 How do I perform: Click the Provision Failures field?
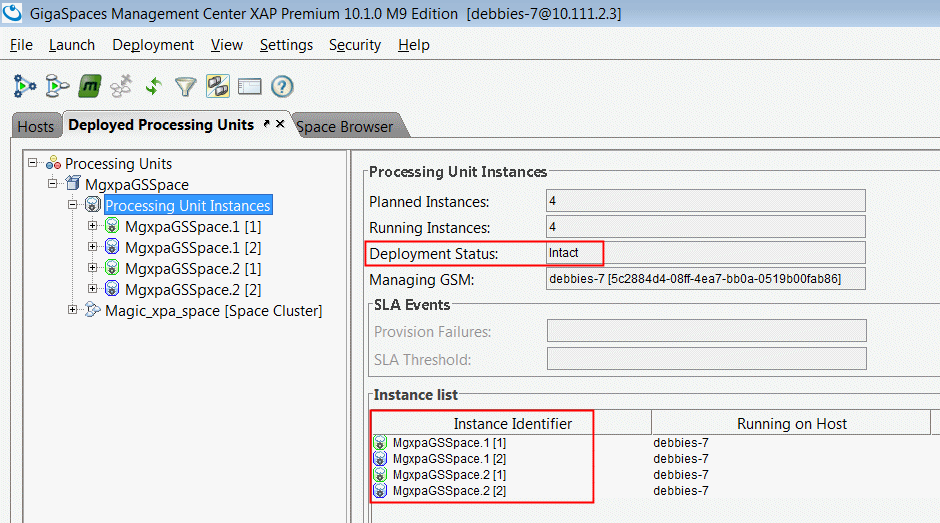706,330
